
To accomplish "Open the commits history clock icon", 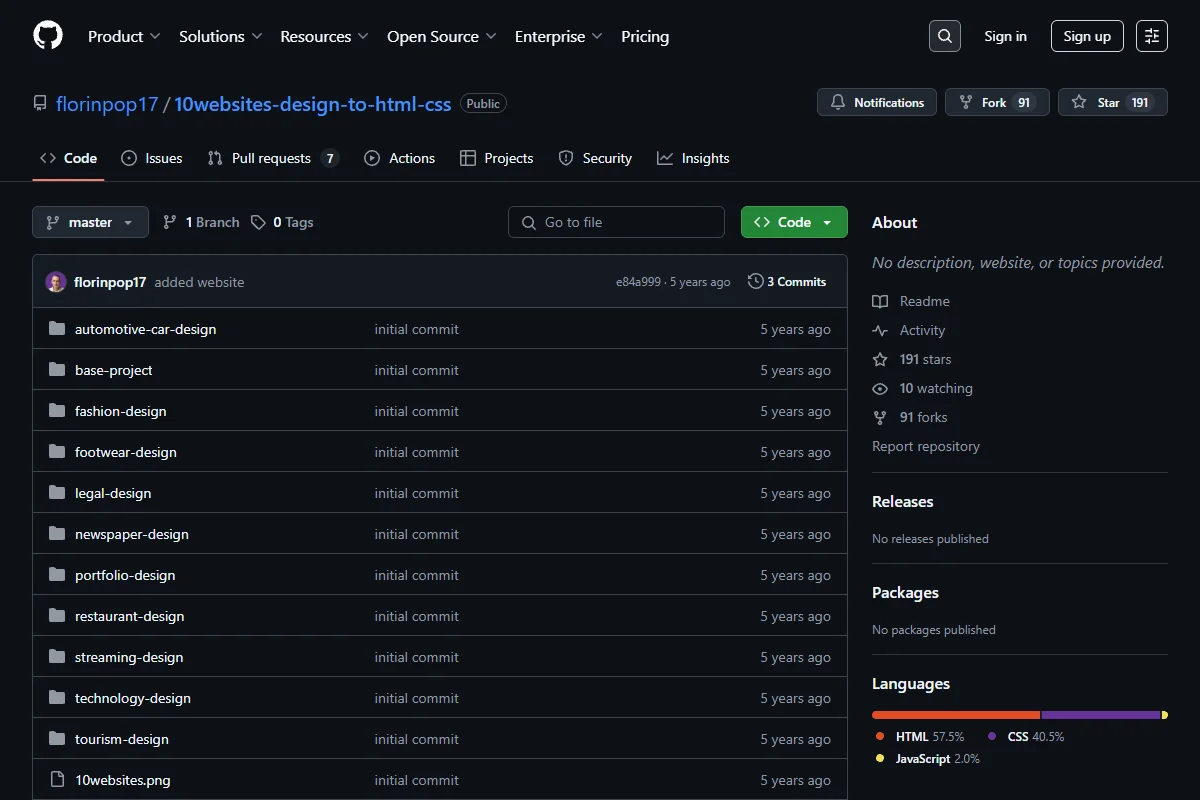I will click(756, 282).
